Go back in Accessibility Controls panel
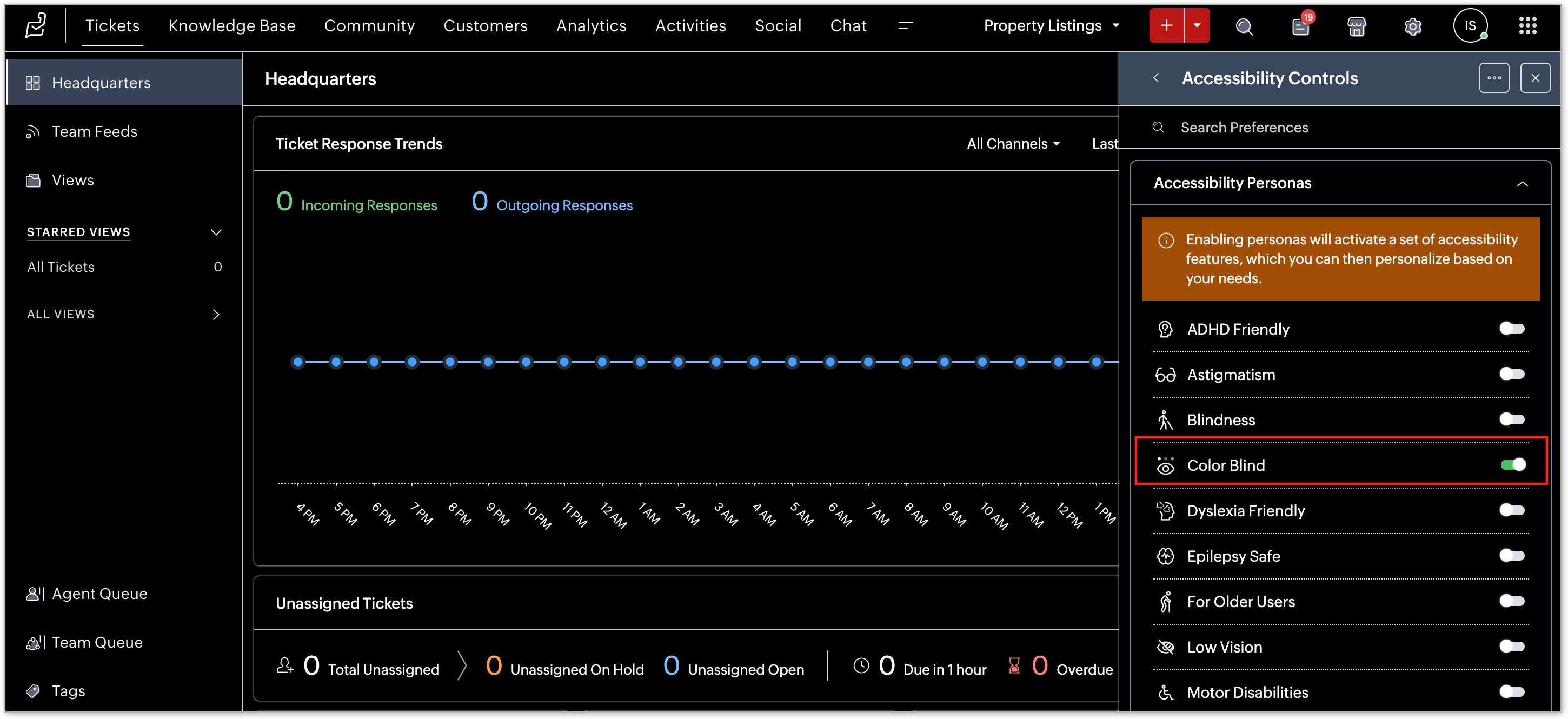 [x=1156, y=78]
